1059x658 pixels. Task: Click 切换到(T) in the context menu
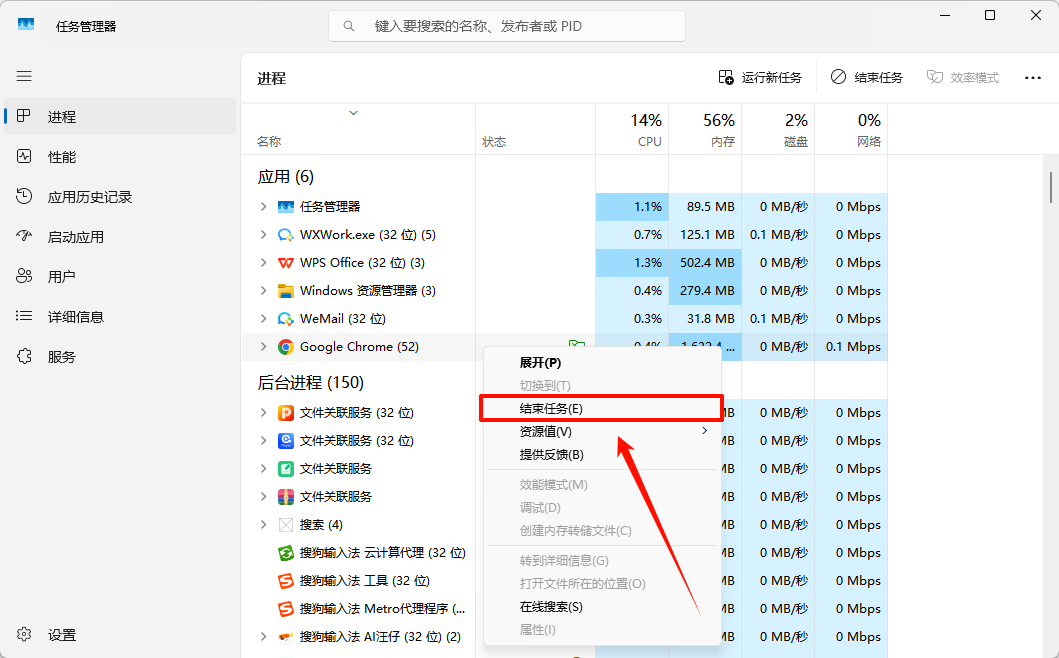600,386
